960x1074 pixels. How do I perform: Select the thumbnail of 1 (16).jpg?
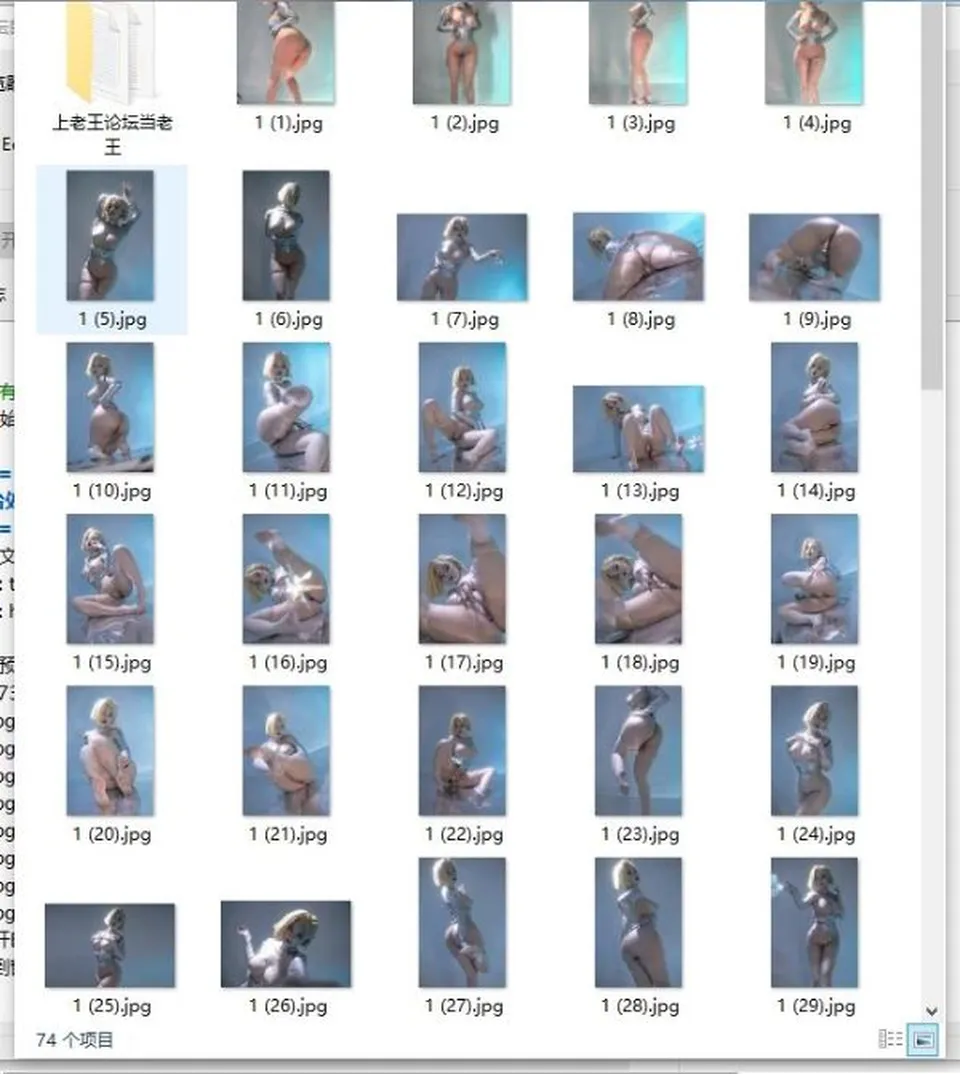(x=286, y=579)
